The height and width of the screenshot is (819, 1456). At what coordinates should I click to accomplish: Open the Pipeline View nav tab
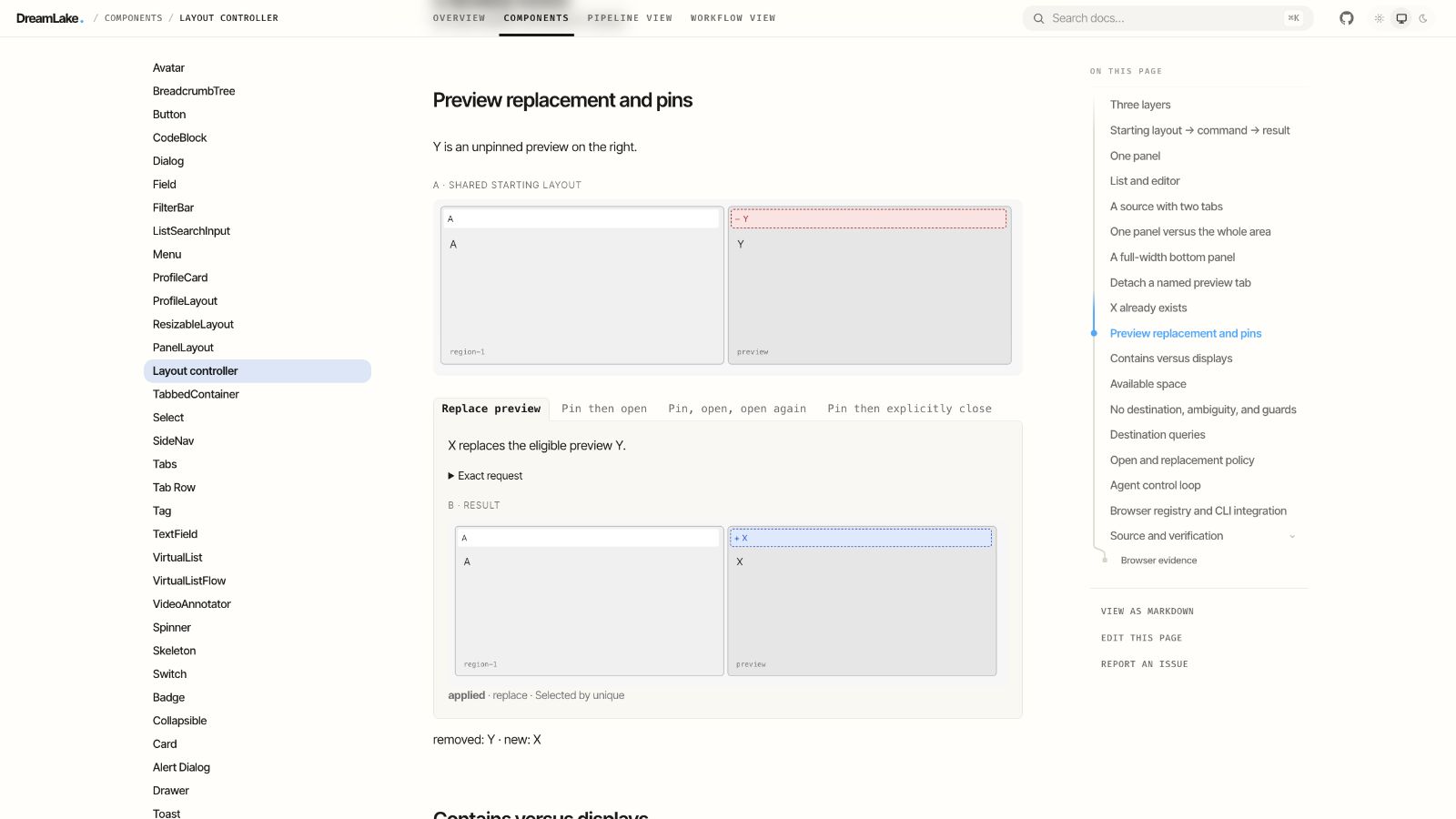630,18
